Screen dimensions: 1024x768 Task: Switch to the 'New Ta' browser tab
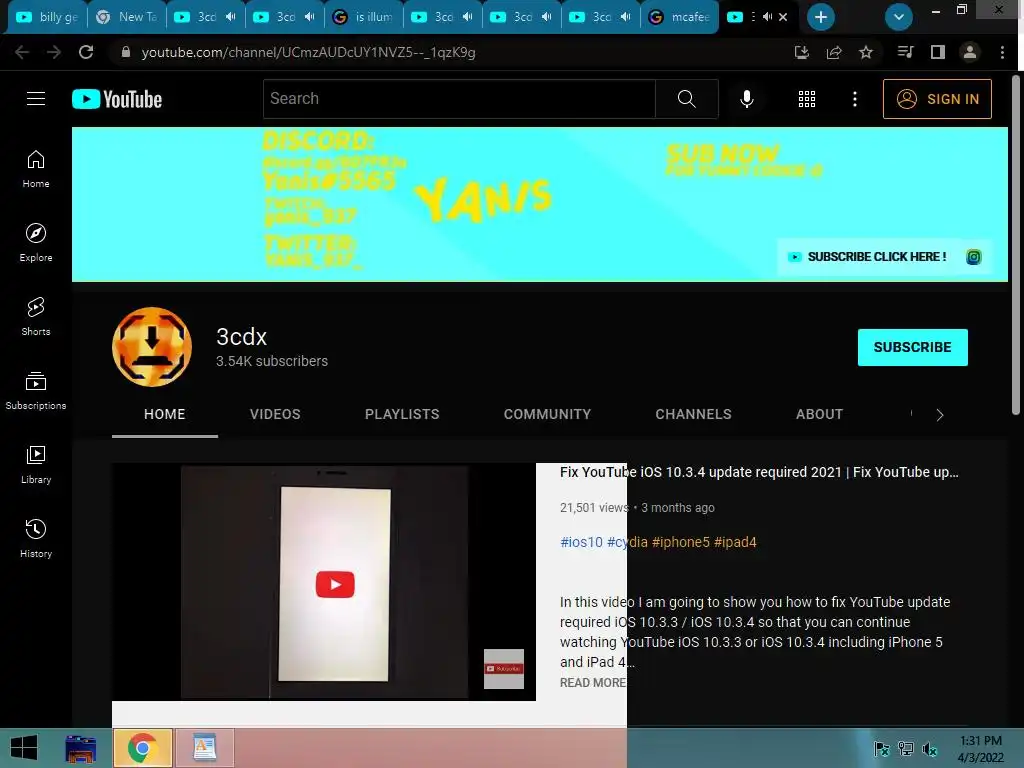126,17
